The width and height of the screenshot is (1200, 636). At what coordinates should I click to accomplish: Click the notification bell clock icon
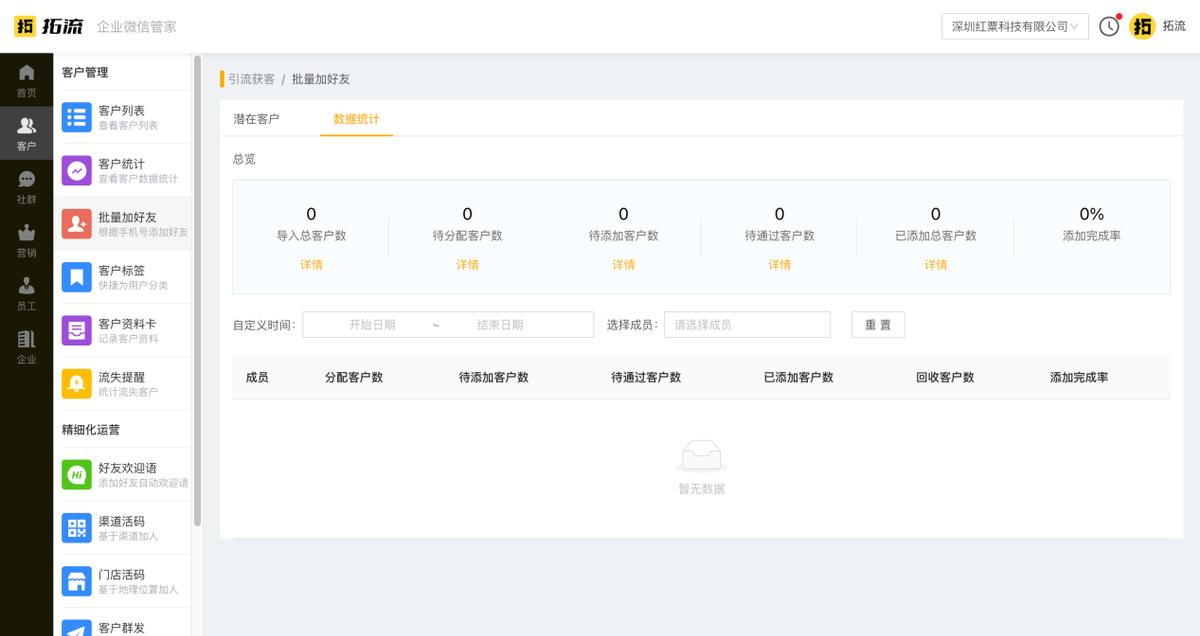(1109, 26)
